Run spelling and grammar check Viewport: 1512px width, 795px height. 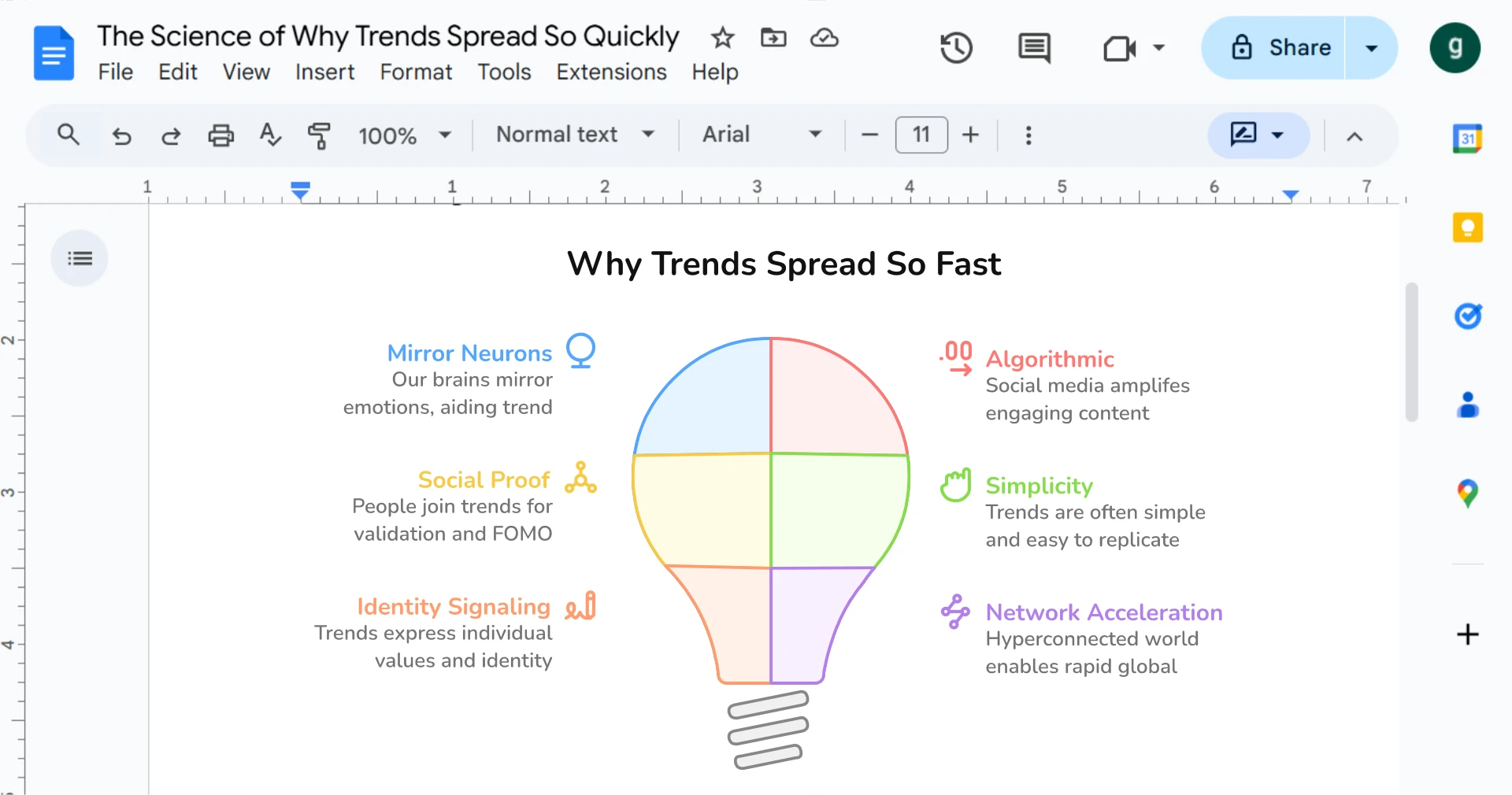pos(270,135)
